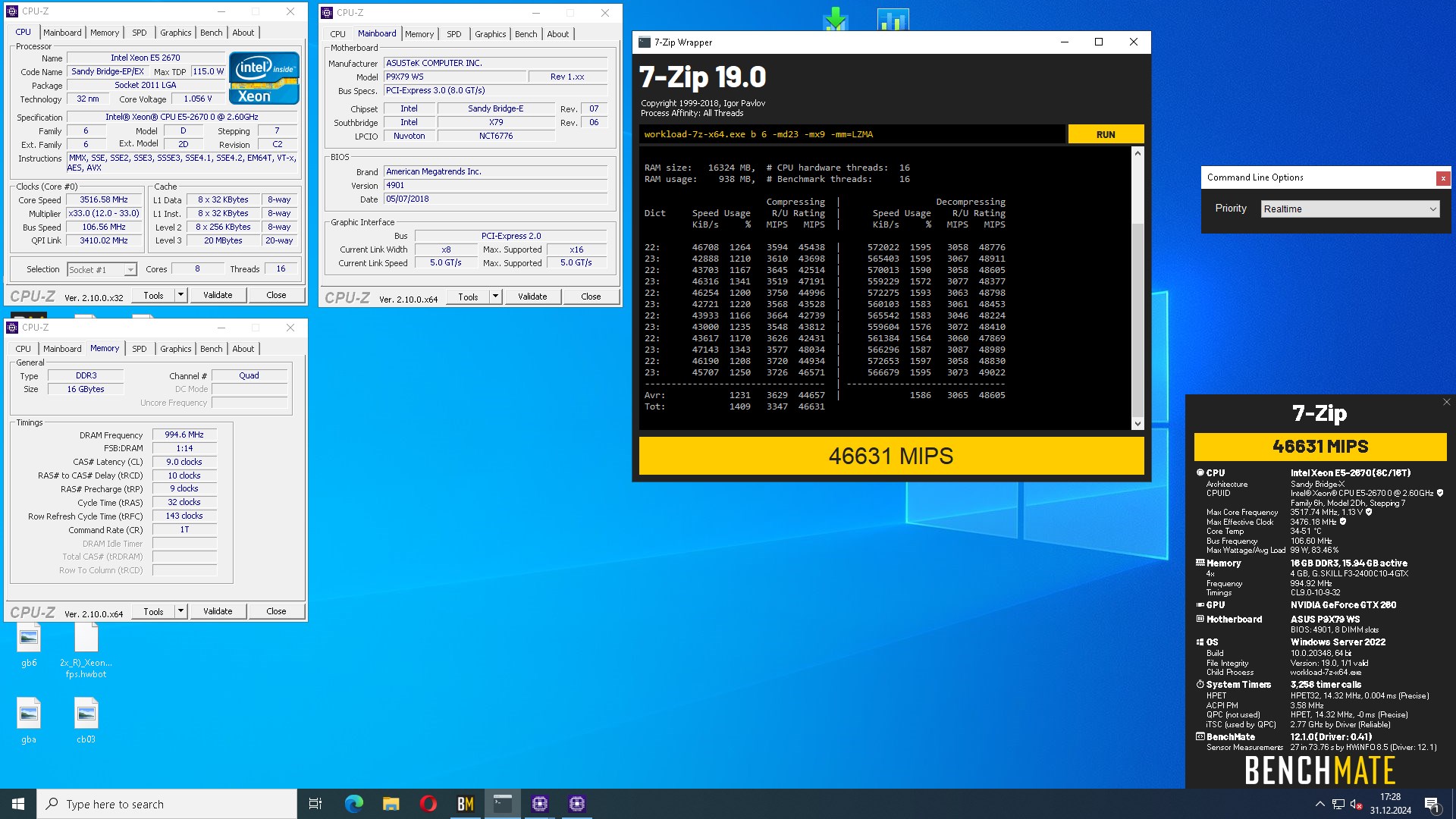This screenshot has height=819, width=1456.
Task: Click RUN button in 7-Zip Wrapper
Action: coord(1106,134)
